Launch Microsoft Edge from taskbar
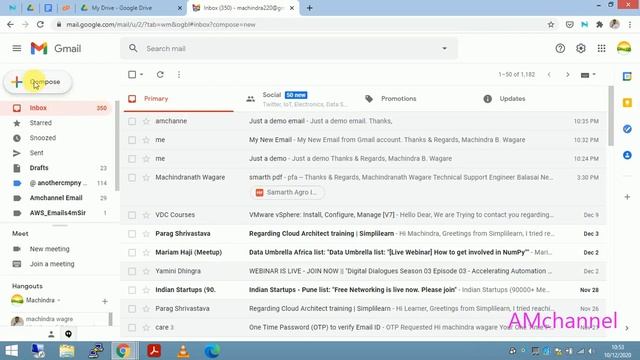The height and width of the screenshot is (360, 640). pyautogui.click(x=212, y=351)
